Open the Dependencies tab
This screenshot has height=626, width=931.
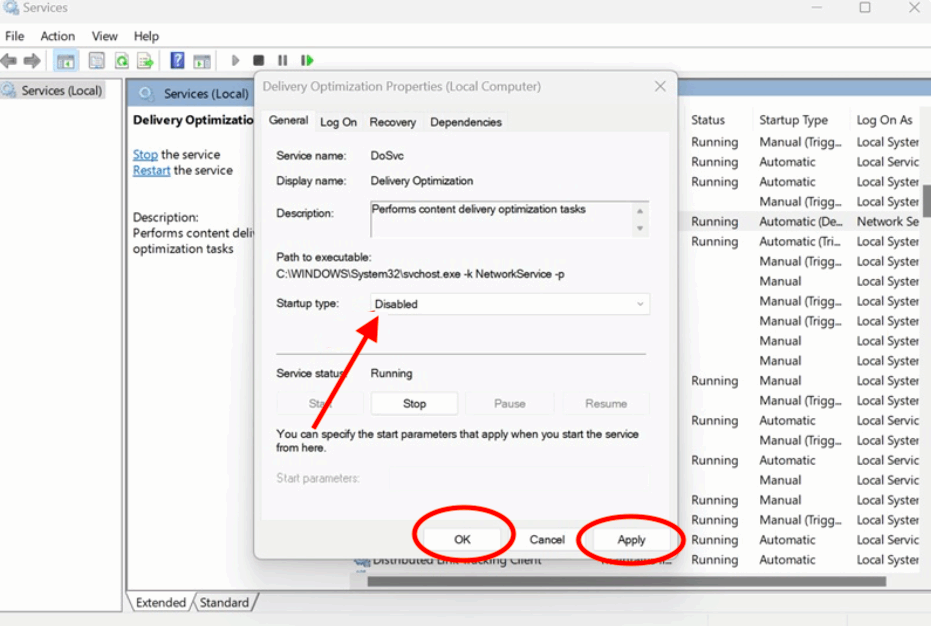(465, 122)
